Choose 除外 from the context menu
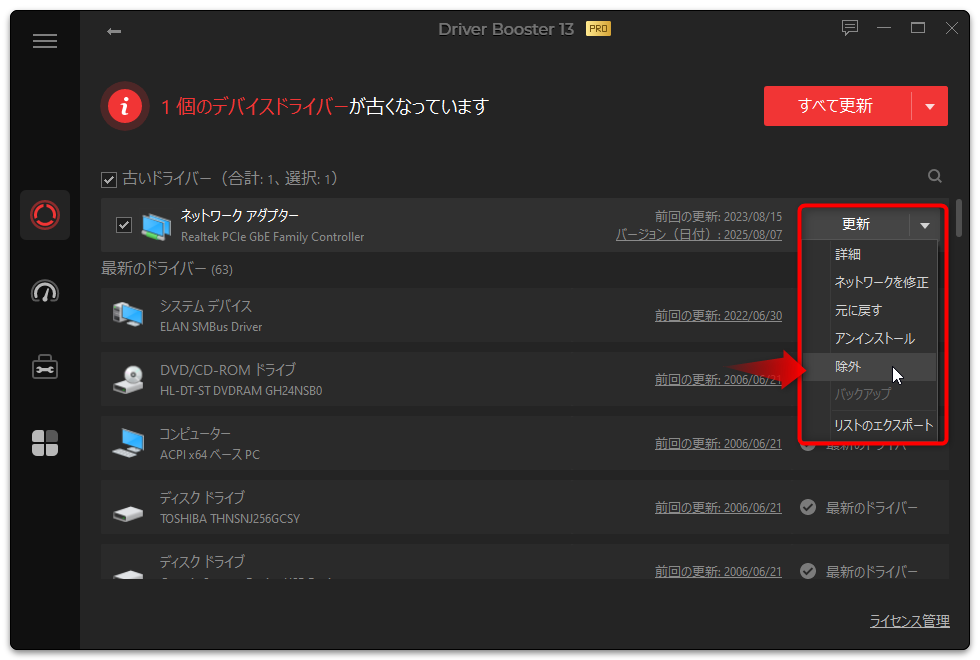980x660 pixels. (848, 367)
